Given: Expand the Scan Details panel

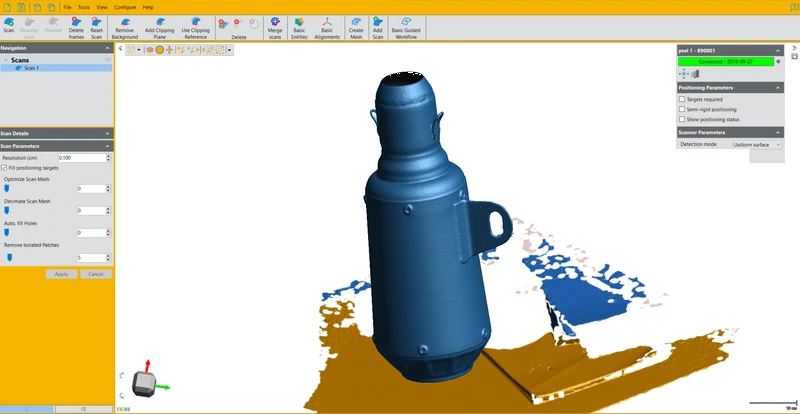Looking at the screenshot, I should (107, 133).
